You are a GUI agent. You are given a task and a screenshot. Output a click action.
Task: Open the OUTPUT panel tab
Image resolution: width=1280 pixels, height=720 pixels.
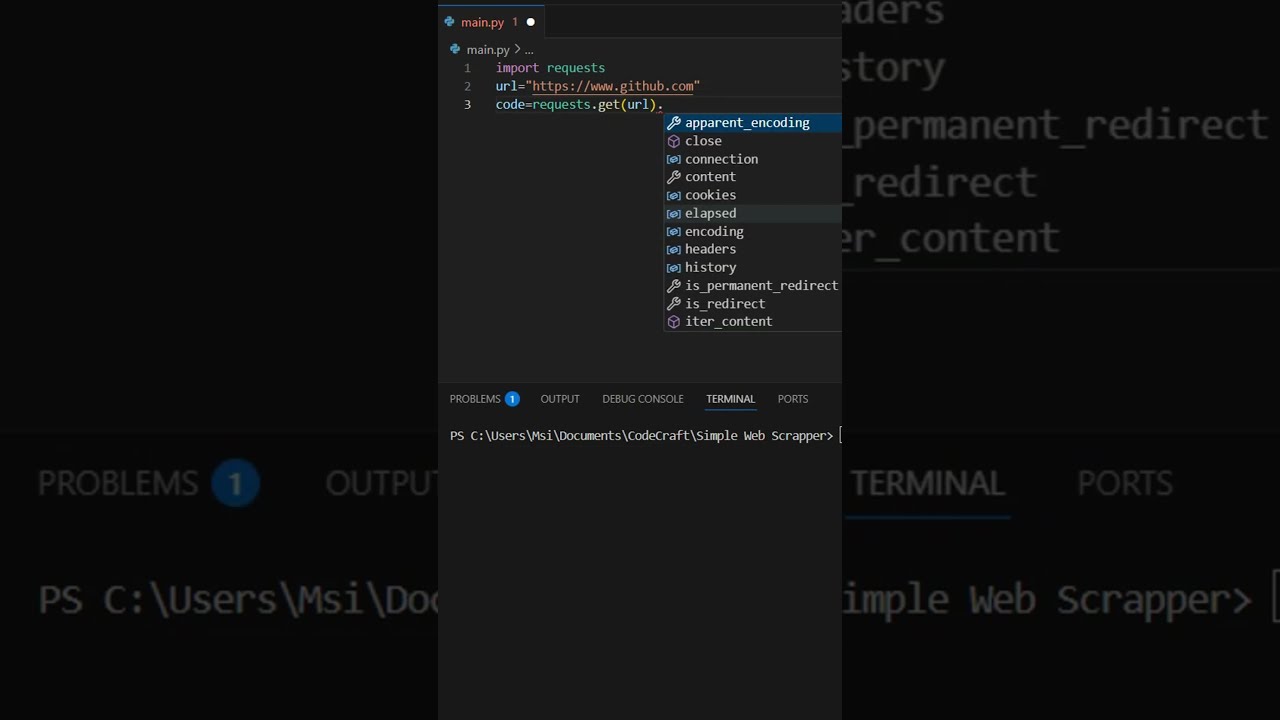click(x=560, y=399)
